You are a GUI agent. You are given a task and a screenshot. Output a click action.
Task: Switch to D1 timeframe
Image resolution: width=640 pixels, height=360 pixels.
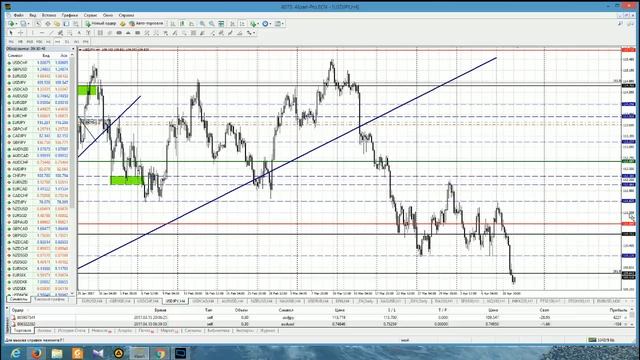pos(67,42)
